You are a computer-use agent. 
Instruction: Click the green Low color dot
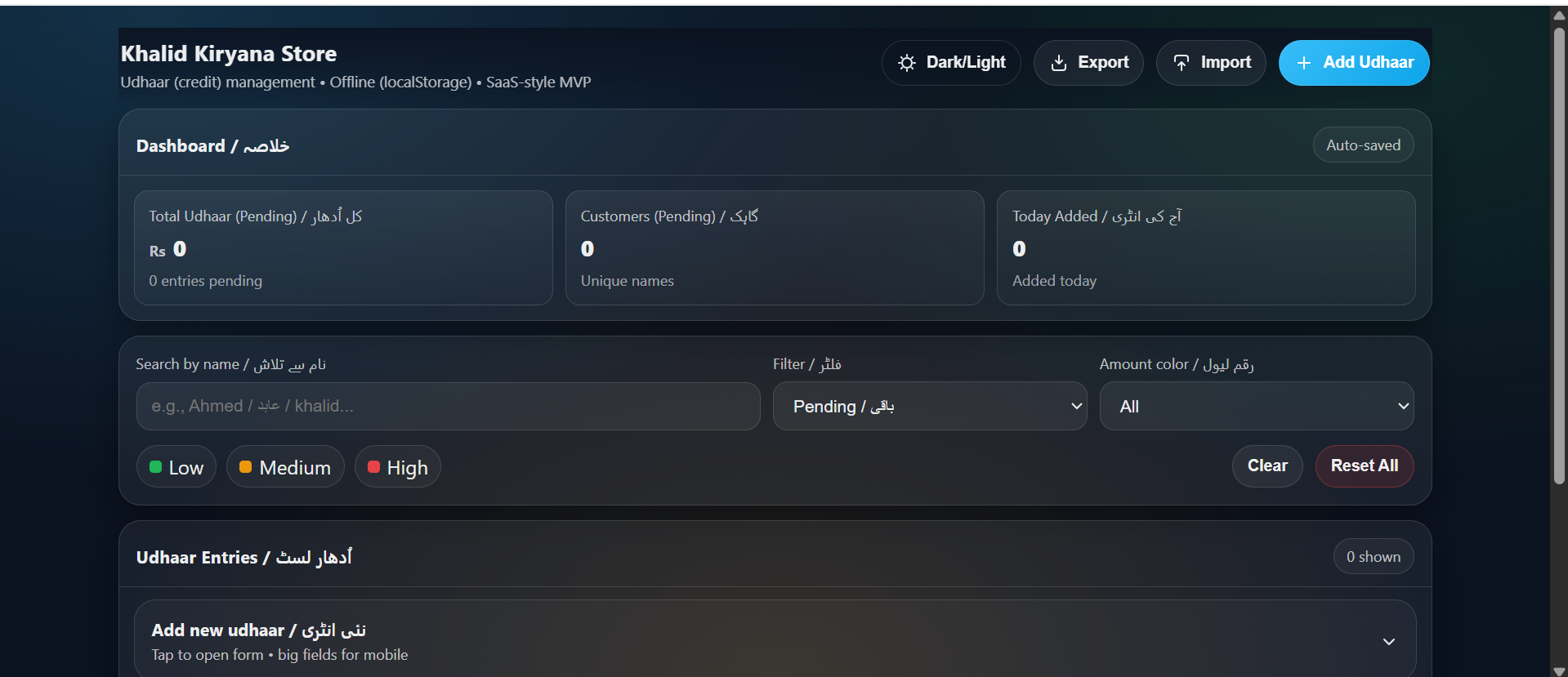click(155, 467)
